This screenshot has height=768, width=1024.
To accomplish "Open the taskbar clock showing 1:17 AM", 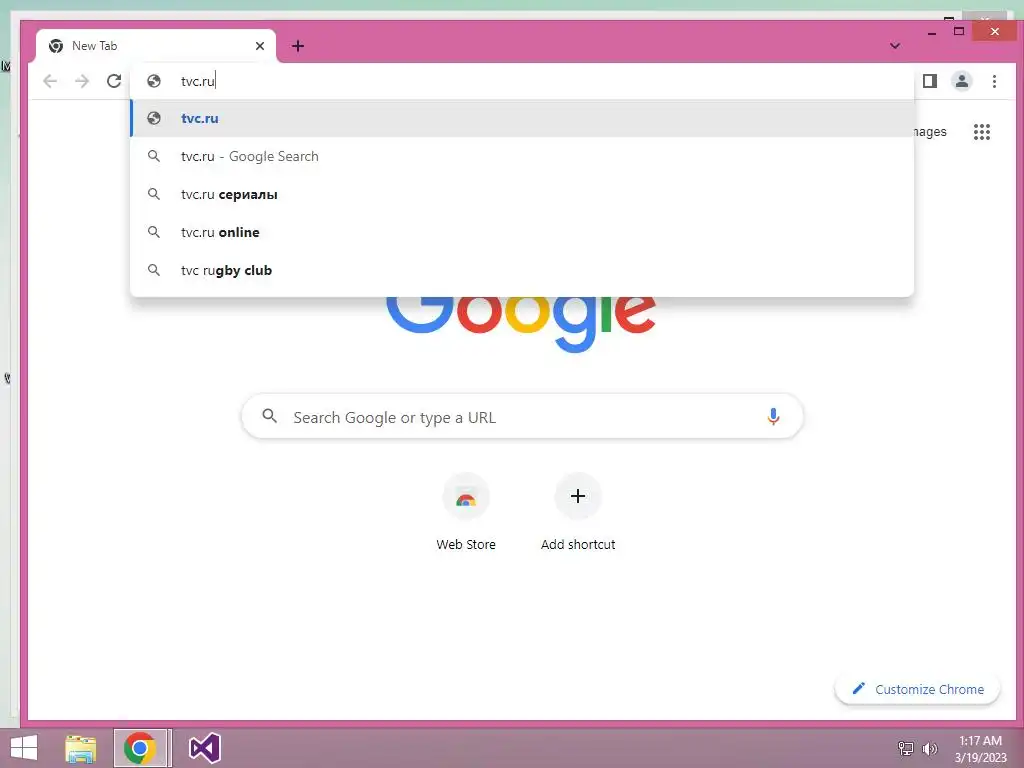I will click(980, 748).
